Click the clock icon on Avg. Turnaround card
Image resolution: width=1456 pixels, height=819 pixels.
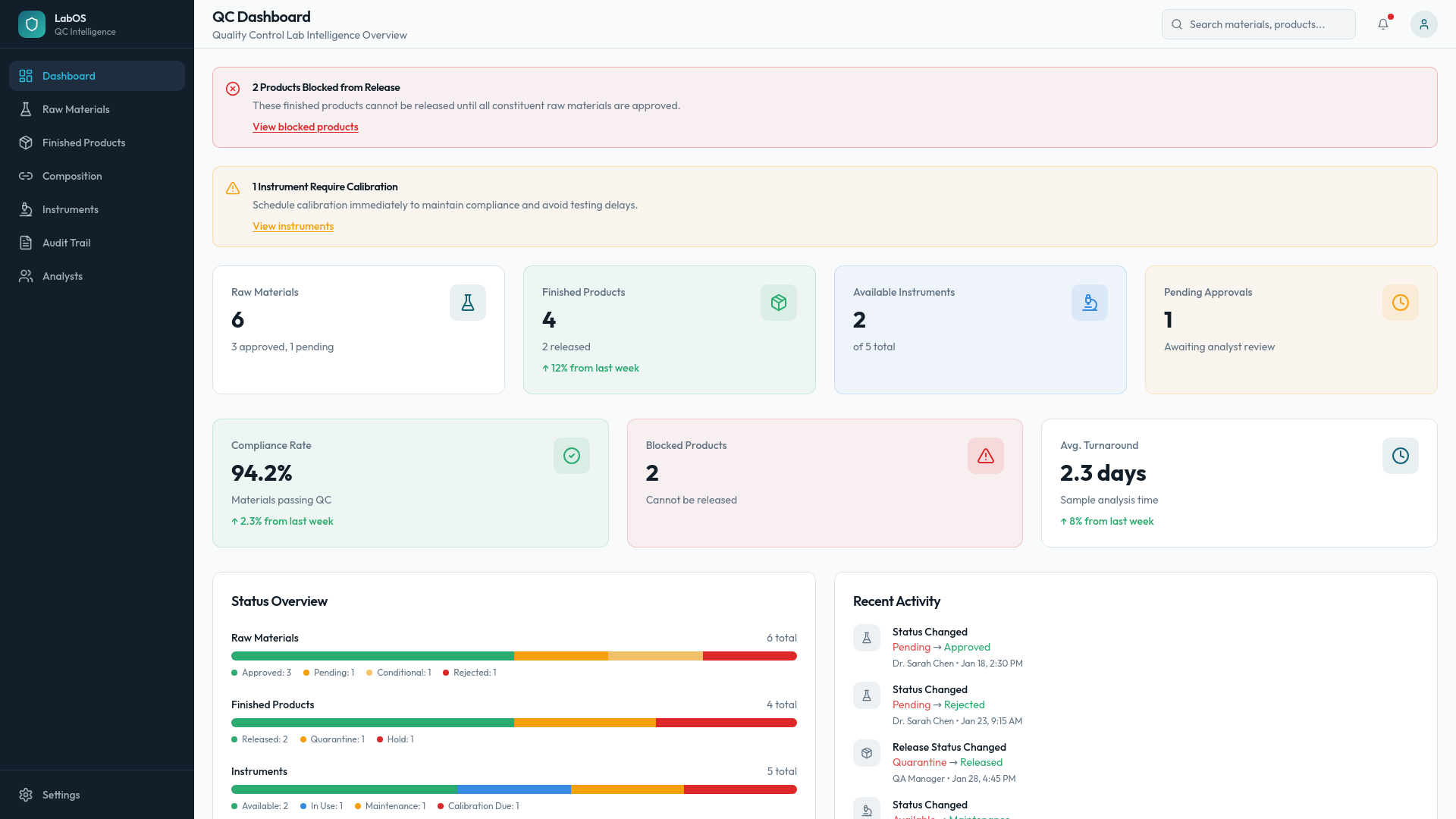coord(1401,456)
